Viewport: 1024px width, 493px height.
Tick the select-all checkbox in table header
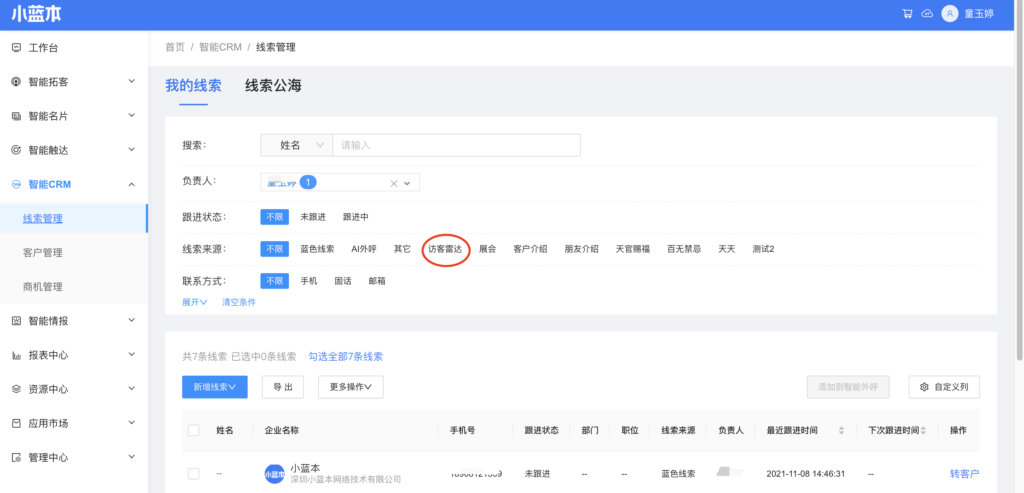click(194, 430)
